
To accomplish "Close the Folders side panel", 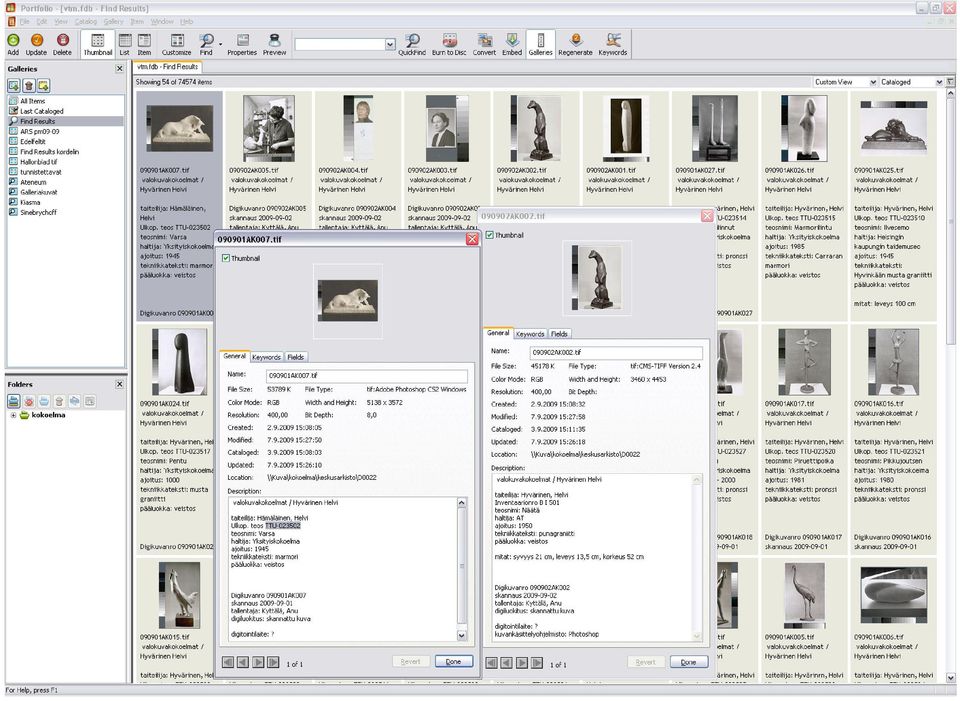I will click(119, 384).
